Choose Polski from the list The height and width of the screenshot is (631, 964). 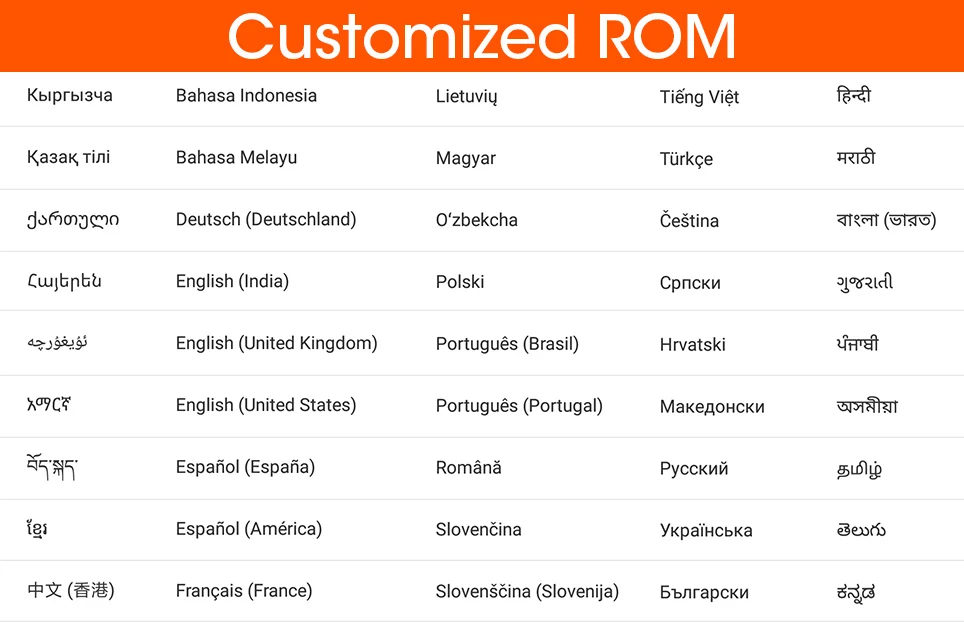(460, 282)
